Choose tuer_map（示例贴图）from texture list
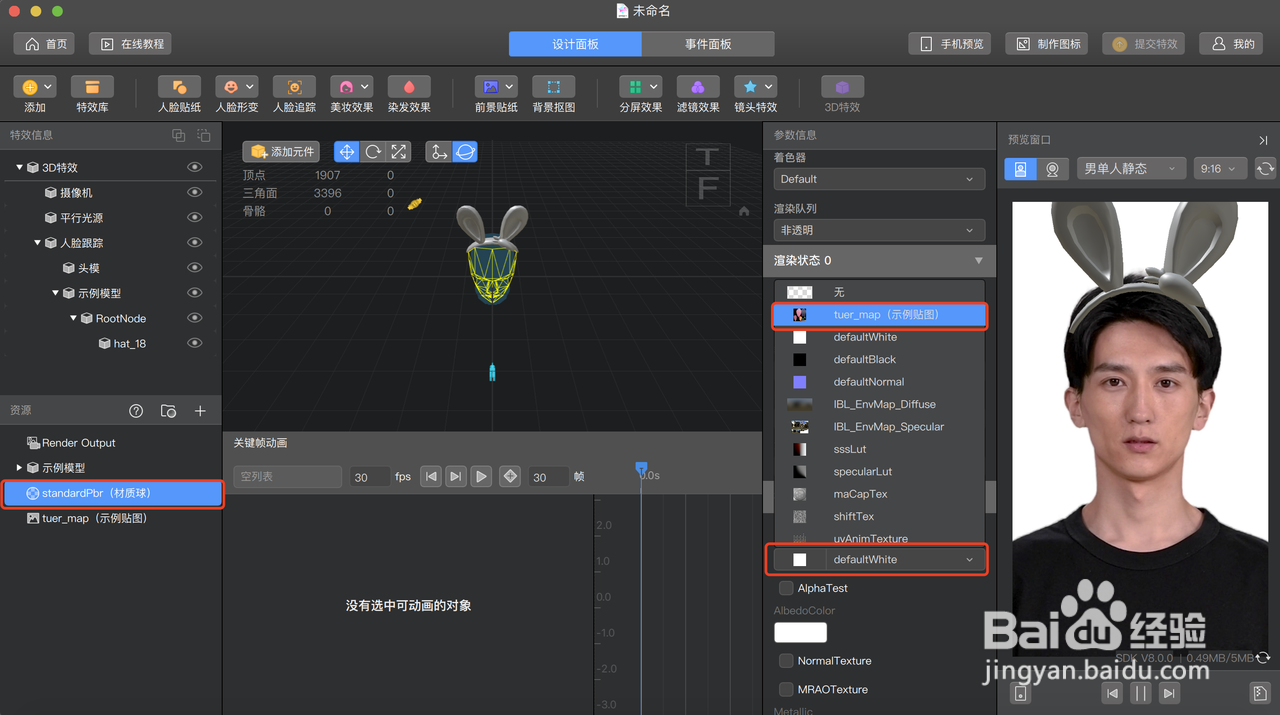The image size is (1280, 715). point(879,315)
